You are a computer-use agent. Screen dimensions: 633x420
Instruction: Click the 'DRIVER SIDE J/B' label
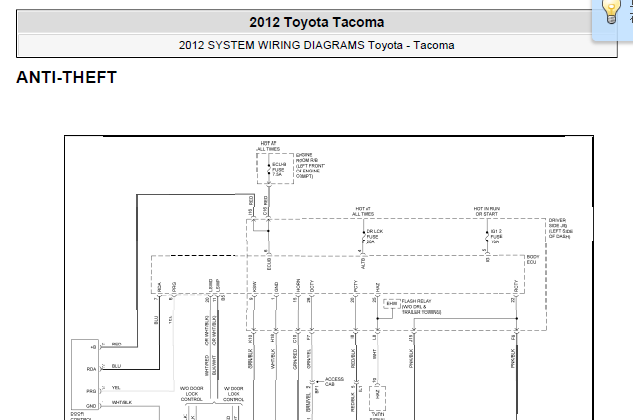[x=560, y=229]
